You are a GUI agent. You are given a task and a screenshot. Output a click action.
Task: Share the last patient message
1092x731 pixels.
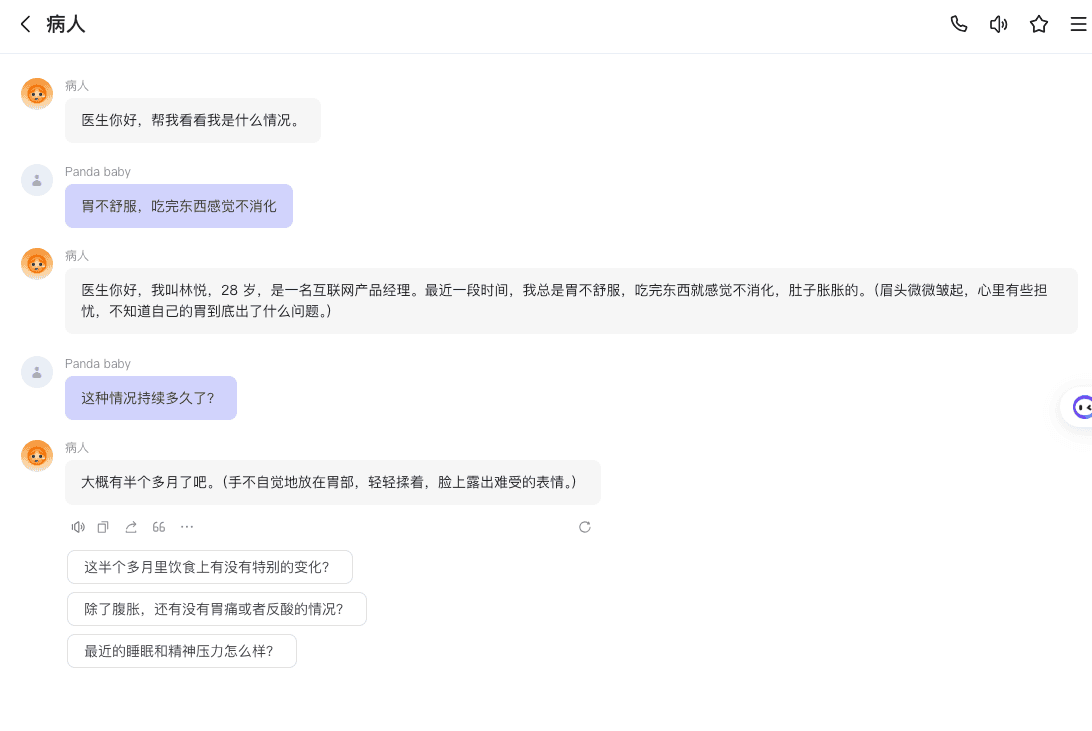[131, 527]
